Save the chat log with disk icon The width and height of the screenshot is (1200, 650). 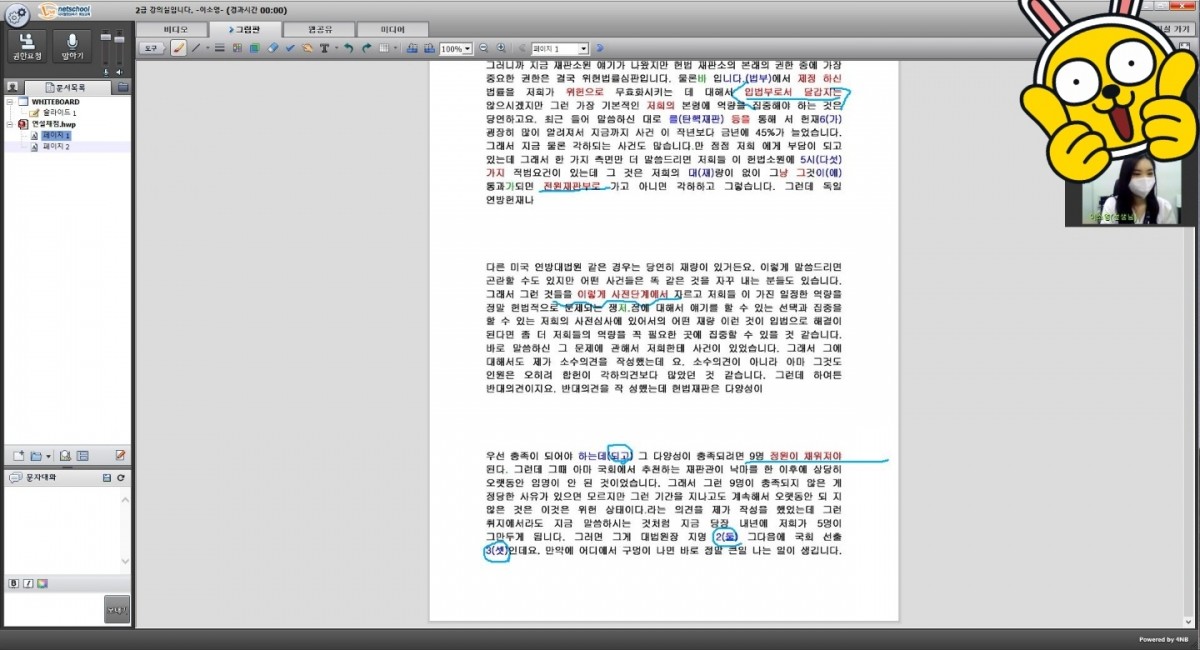point(106,479)
